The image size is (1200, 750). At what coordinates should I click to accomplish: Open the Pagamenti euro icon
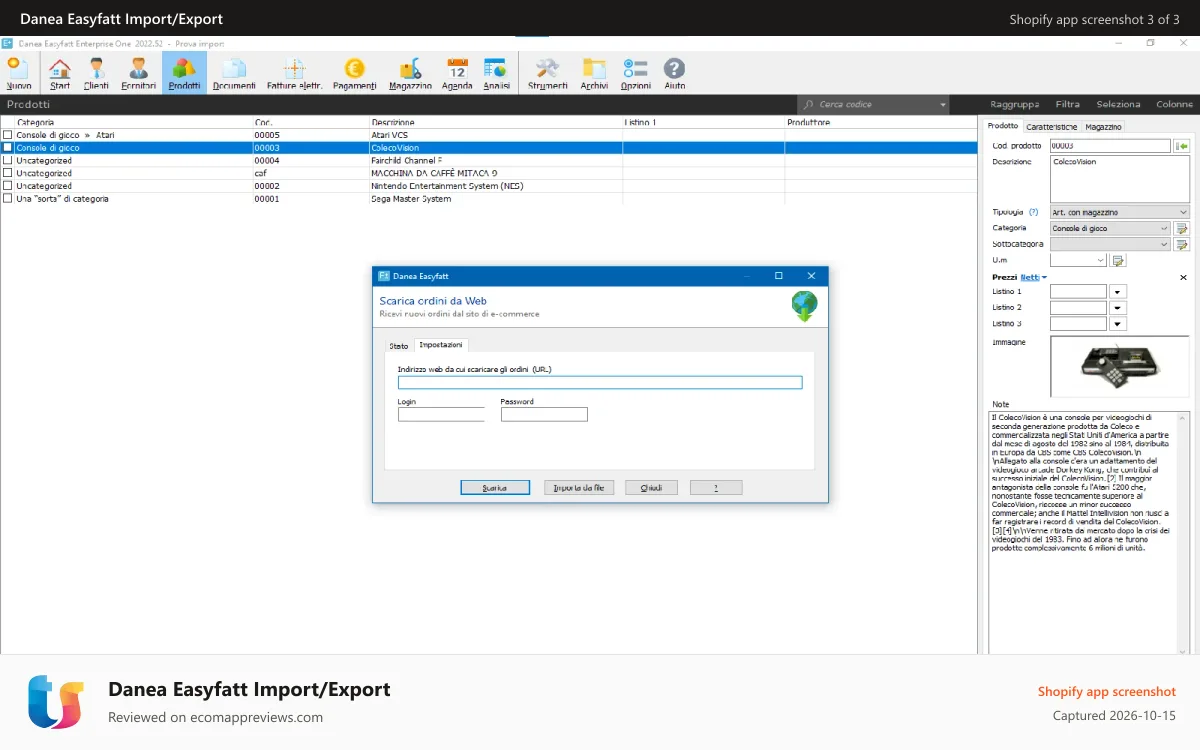(355, 74)
